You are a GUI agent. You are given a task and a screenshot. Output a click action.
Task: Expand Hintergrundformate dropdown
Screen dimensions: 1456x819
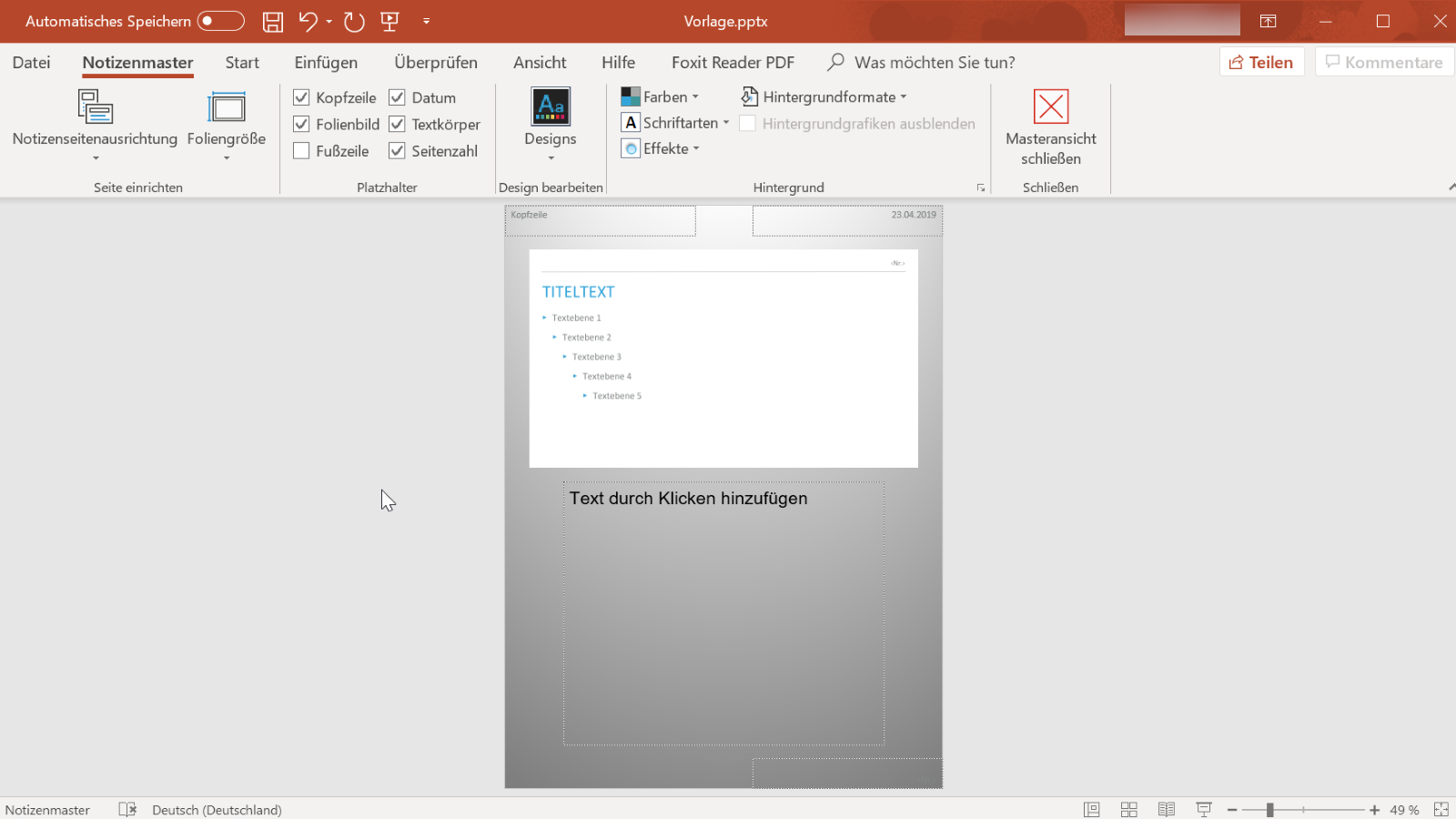coord(824,96)
